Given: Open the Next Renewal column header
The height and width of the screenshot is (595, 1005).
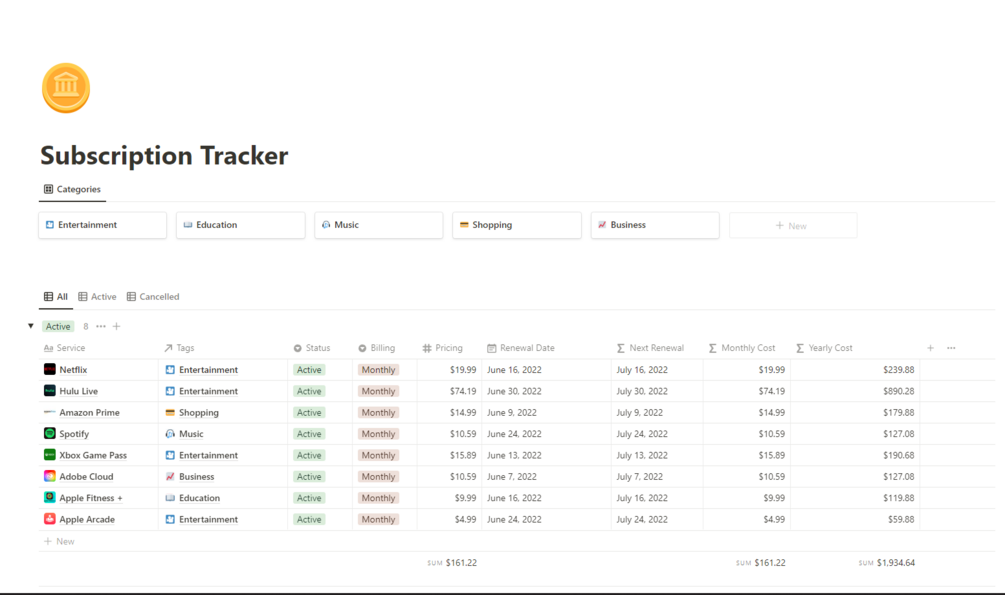Looking at the screenshot, I should pos(650,348).
